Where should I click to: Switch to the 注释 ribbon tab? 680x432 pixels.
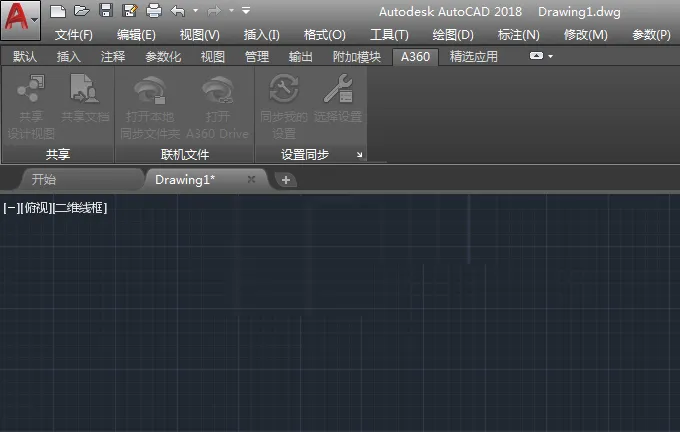113,57
